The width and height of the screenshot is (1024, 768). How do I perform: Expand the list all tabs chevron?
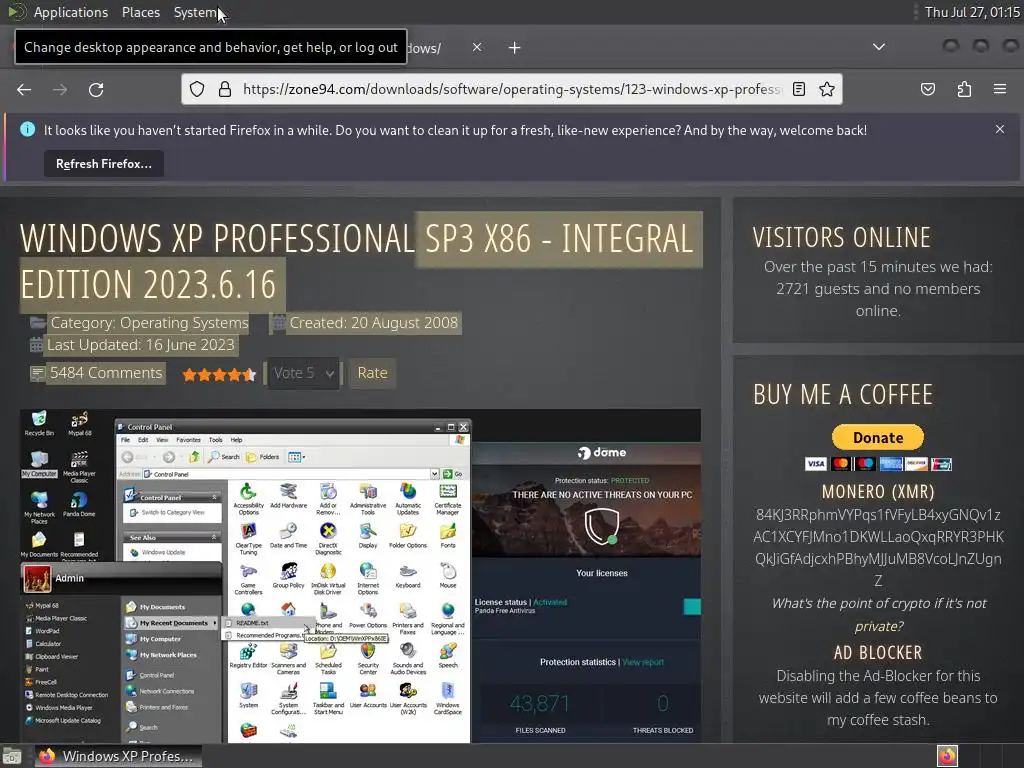point(879,47)
